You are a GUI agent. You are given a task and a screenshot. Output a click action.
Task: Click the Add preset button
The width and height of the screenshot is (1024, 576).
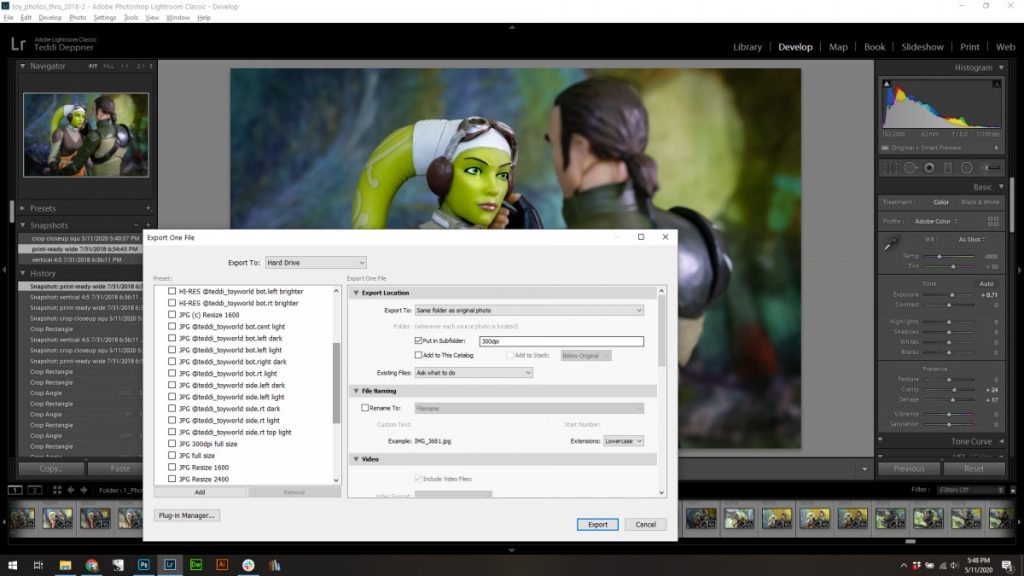tap(200, 492)
